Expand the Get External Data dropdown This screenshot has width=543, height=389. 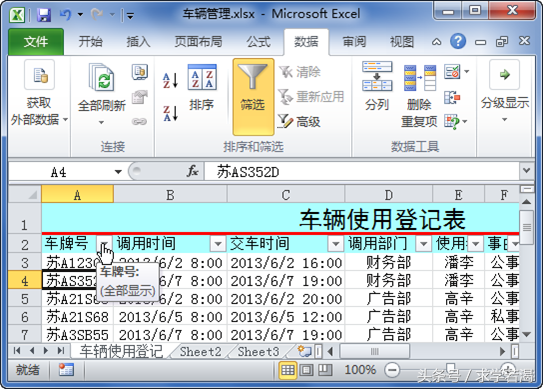(65, 120)
